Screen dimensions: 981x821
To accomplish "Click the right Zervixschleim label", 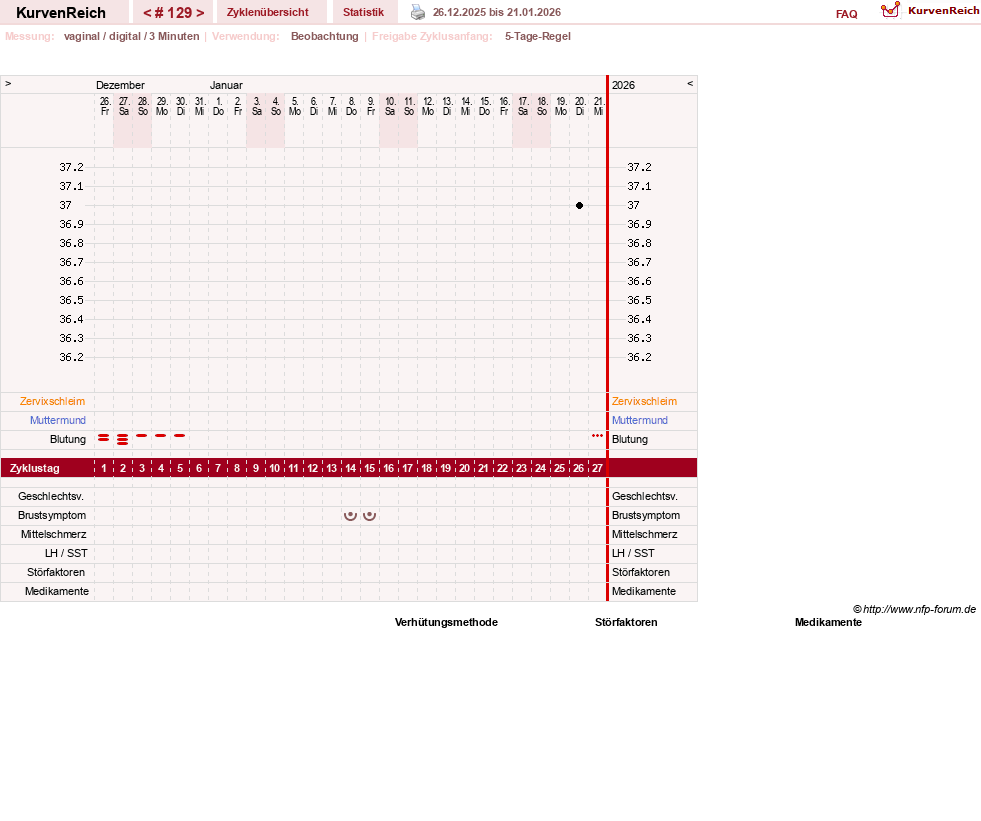I will (x=644, y=401).
